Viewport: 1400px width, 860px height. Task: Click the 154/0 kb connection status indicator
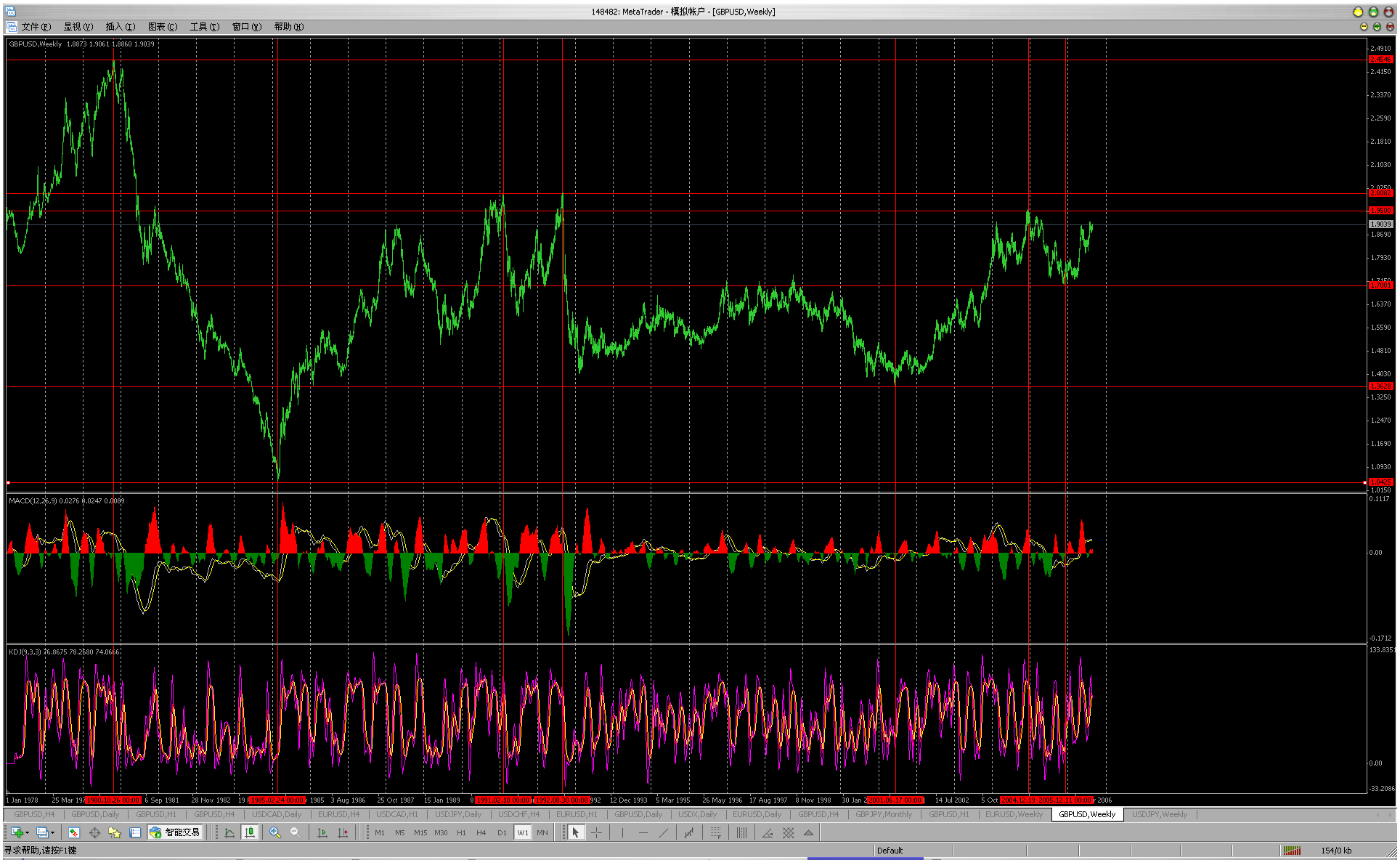(x=1336, y=851)
